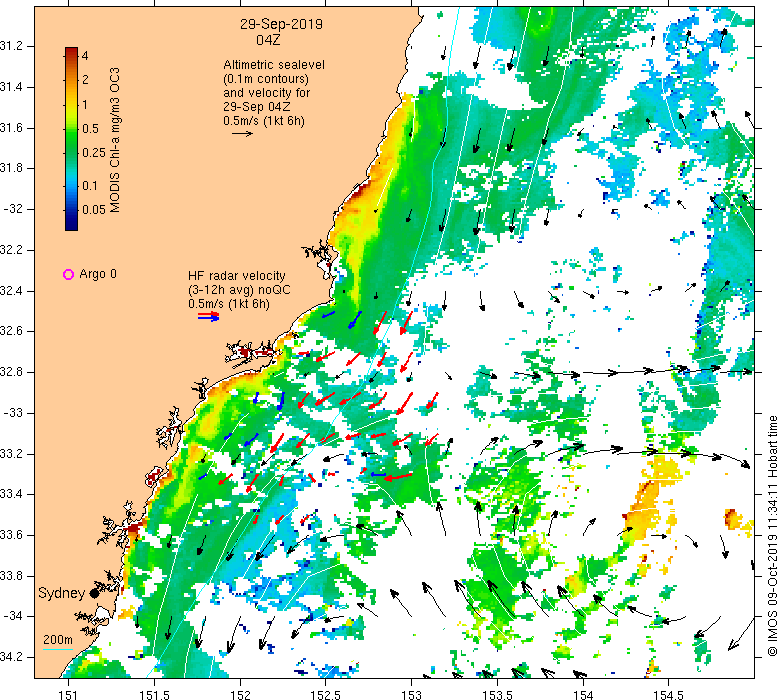Click the latitude axis label '-32'
Screen dimensions: 780x700
click(11, 209)
